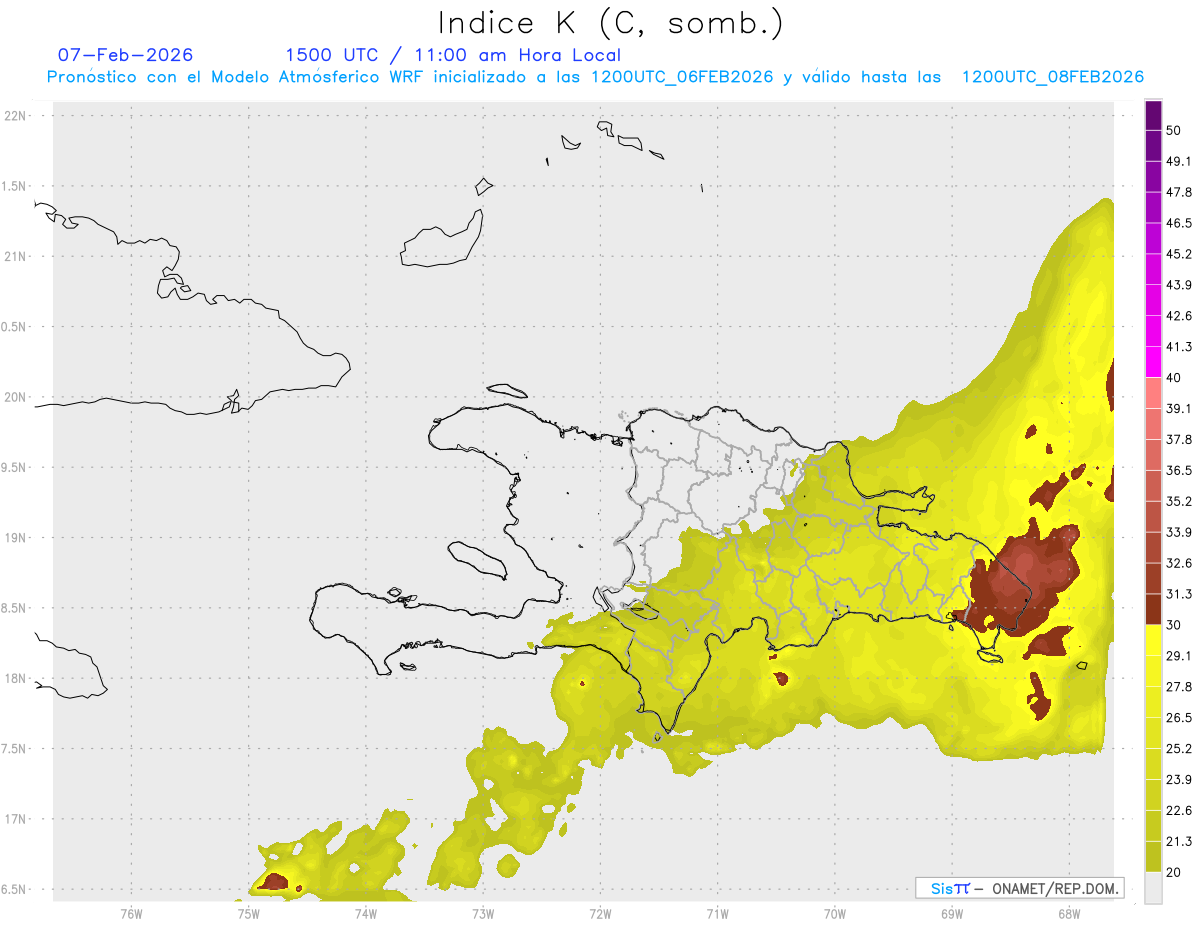Image resolution: width=1200 pixels, height=927 pixels.
Task: Click the legend value "33.9"
Action: [1179, 532]
